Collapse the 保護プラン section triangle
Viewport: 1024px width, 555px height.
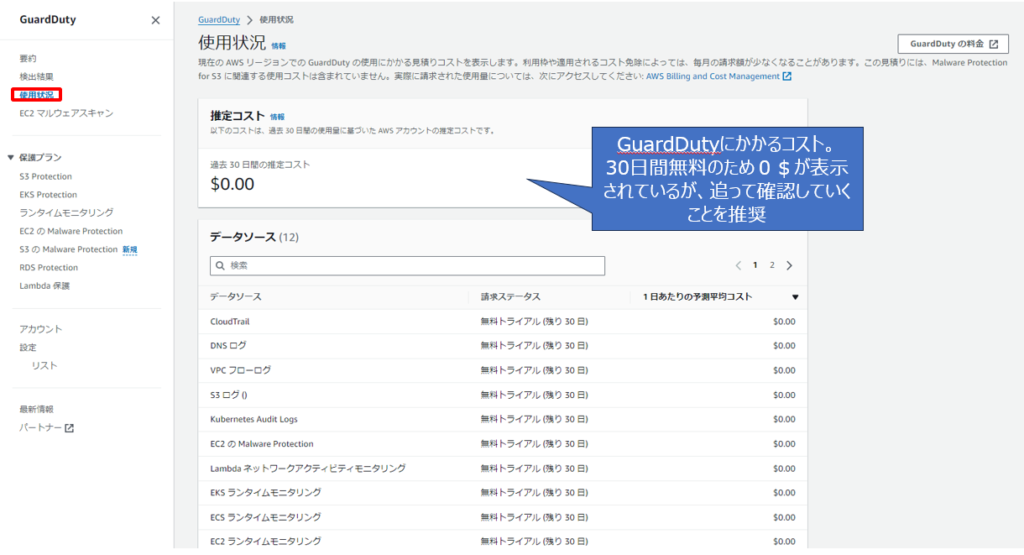pyautogui.click(x=10, y=157)
